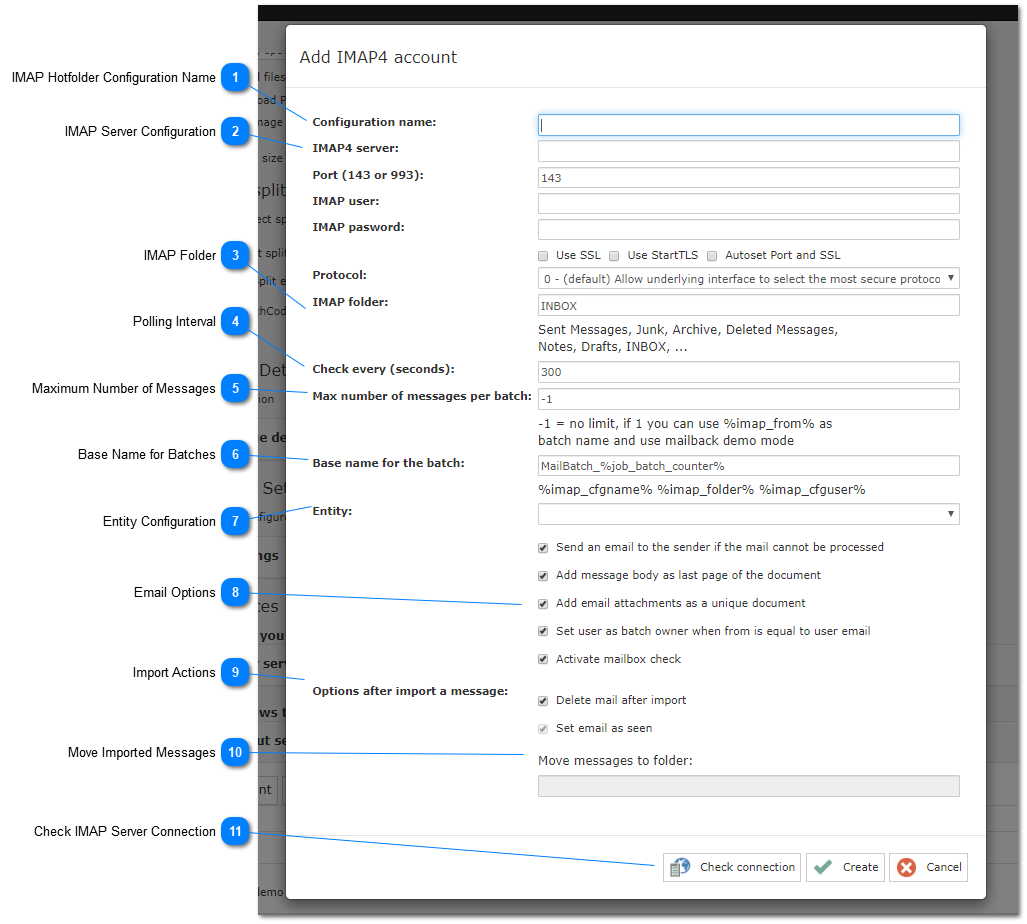Click the 'Add IMAP4 account' dialog title
Viewport: 1027px width, 924px height.
(x=379, y=58)
